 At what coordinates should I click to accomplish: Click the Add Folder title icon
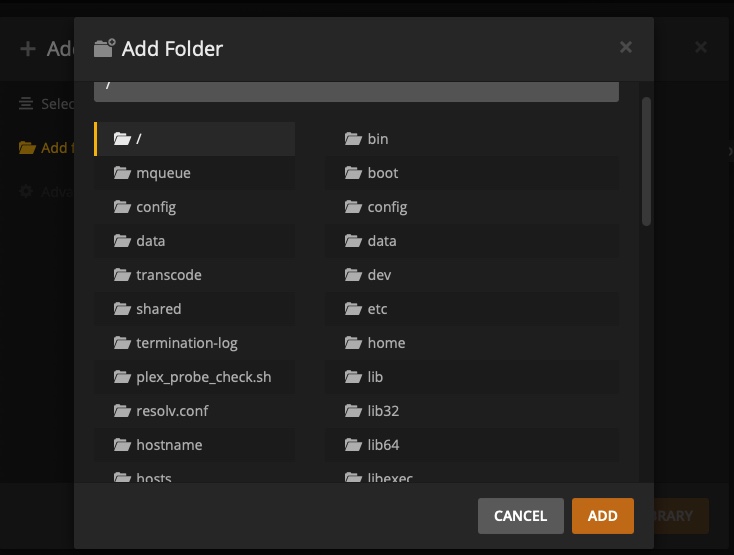(104, 48)
